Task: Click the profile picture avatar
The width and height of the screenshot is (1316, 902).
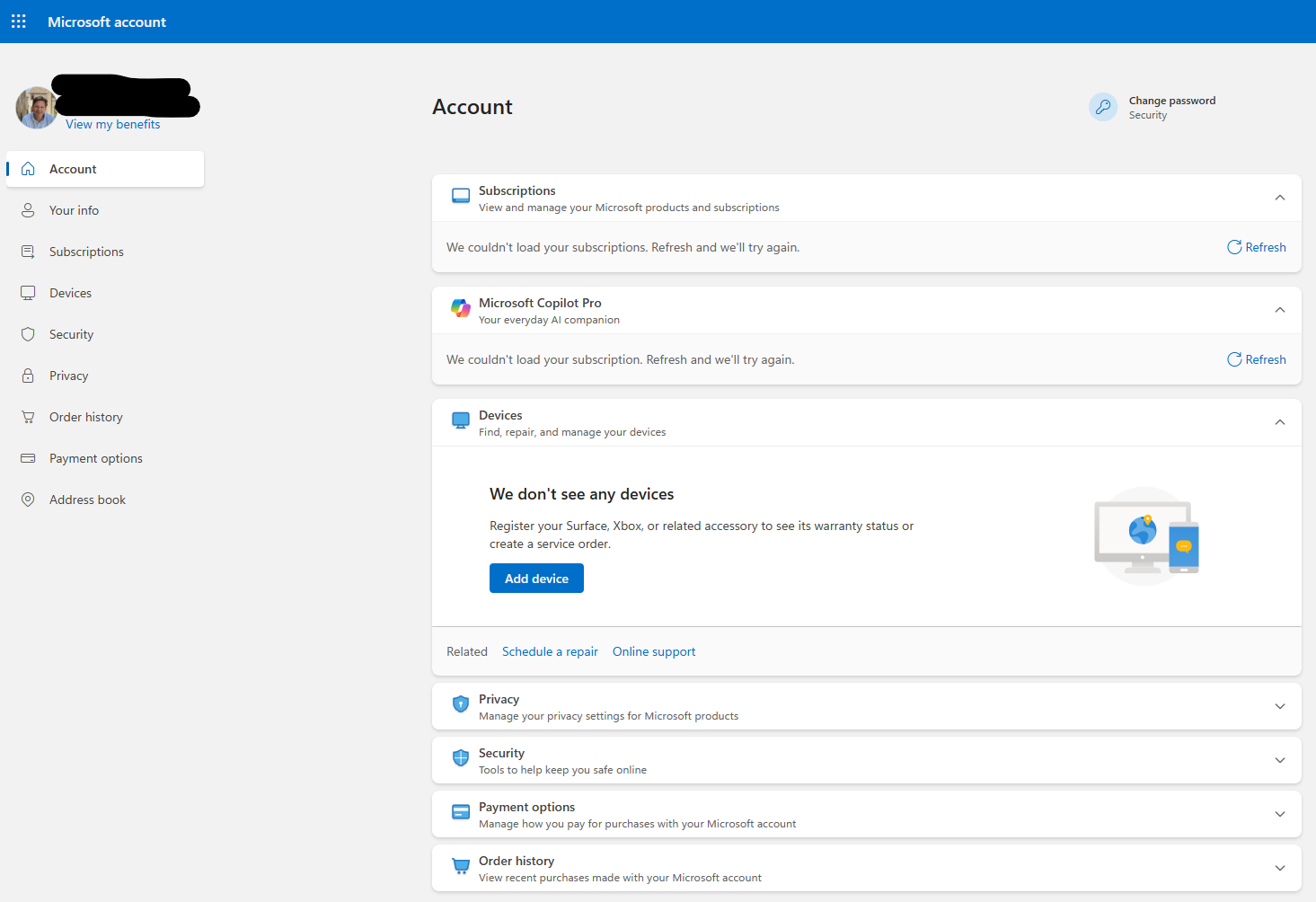Action: [x=37, y=108]
